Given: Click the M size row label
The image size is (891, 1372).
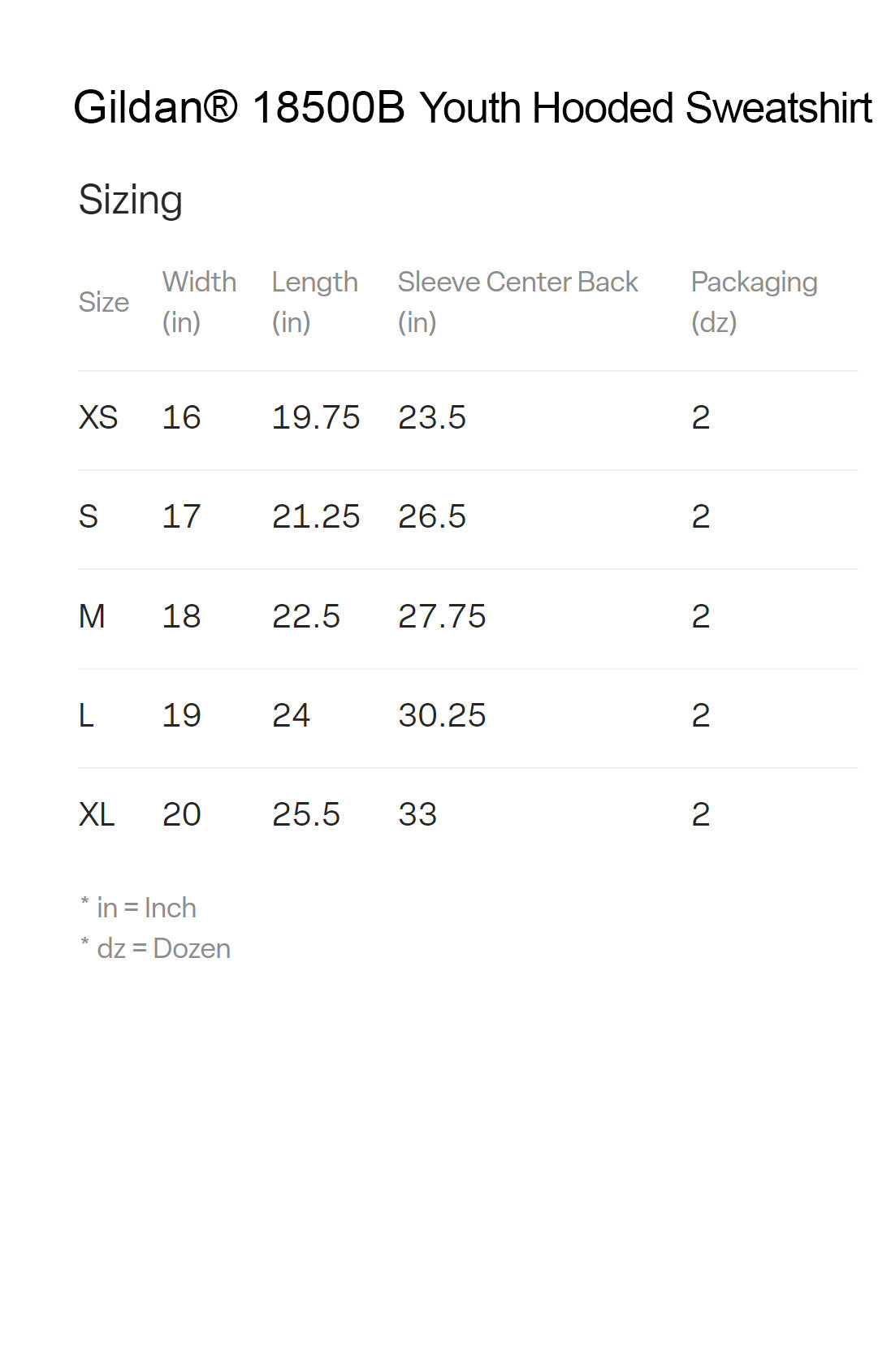Looking at the screenshot, I should point(92,616).
